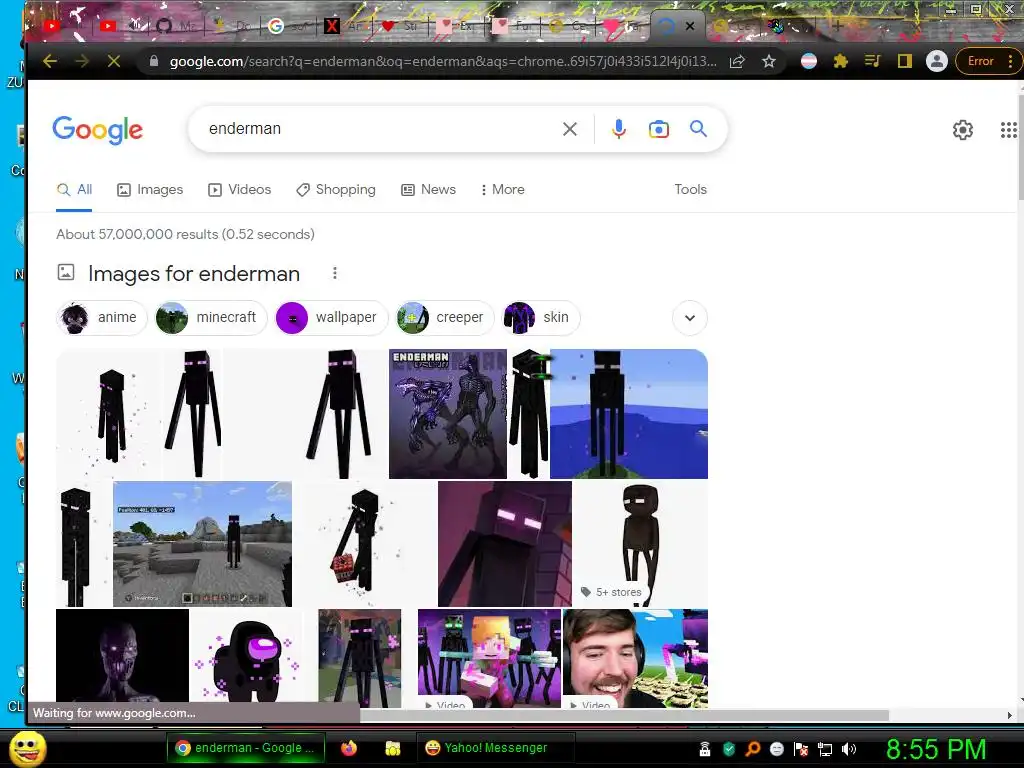Image resolution: width=1024 pixels, height=768 pixels.
Task: Switch to the Google icon browser tab
Action: click(276, 26)
